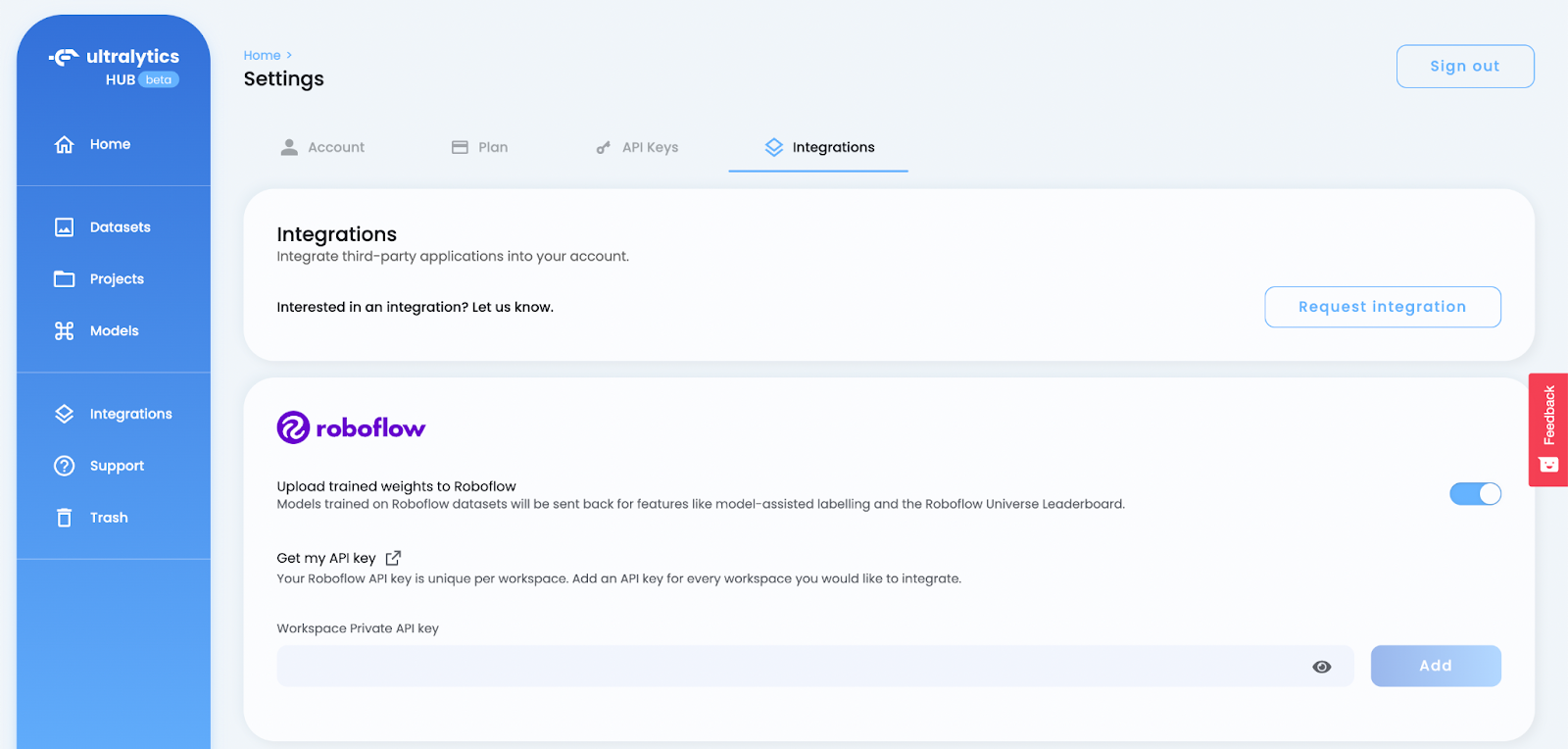Go to Home in the sidebar
The width and height of the screenshot is (1568, 749).
point(92,144)
